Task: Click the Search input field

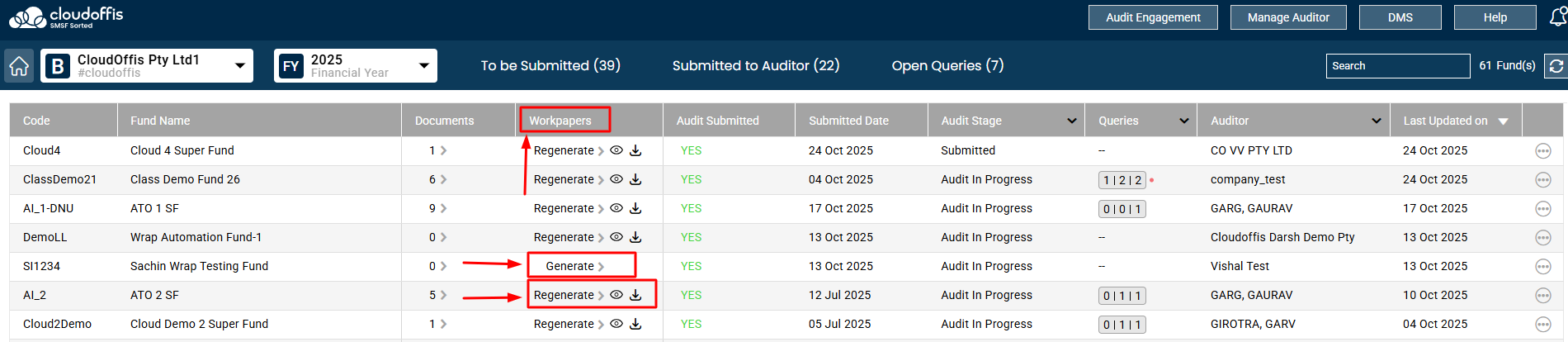Action: coord(1398,66)
